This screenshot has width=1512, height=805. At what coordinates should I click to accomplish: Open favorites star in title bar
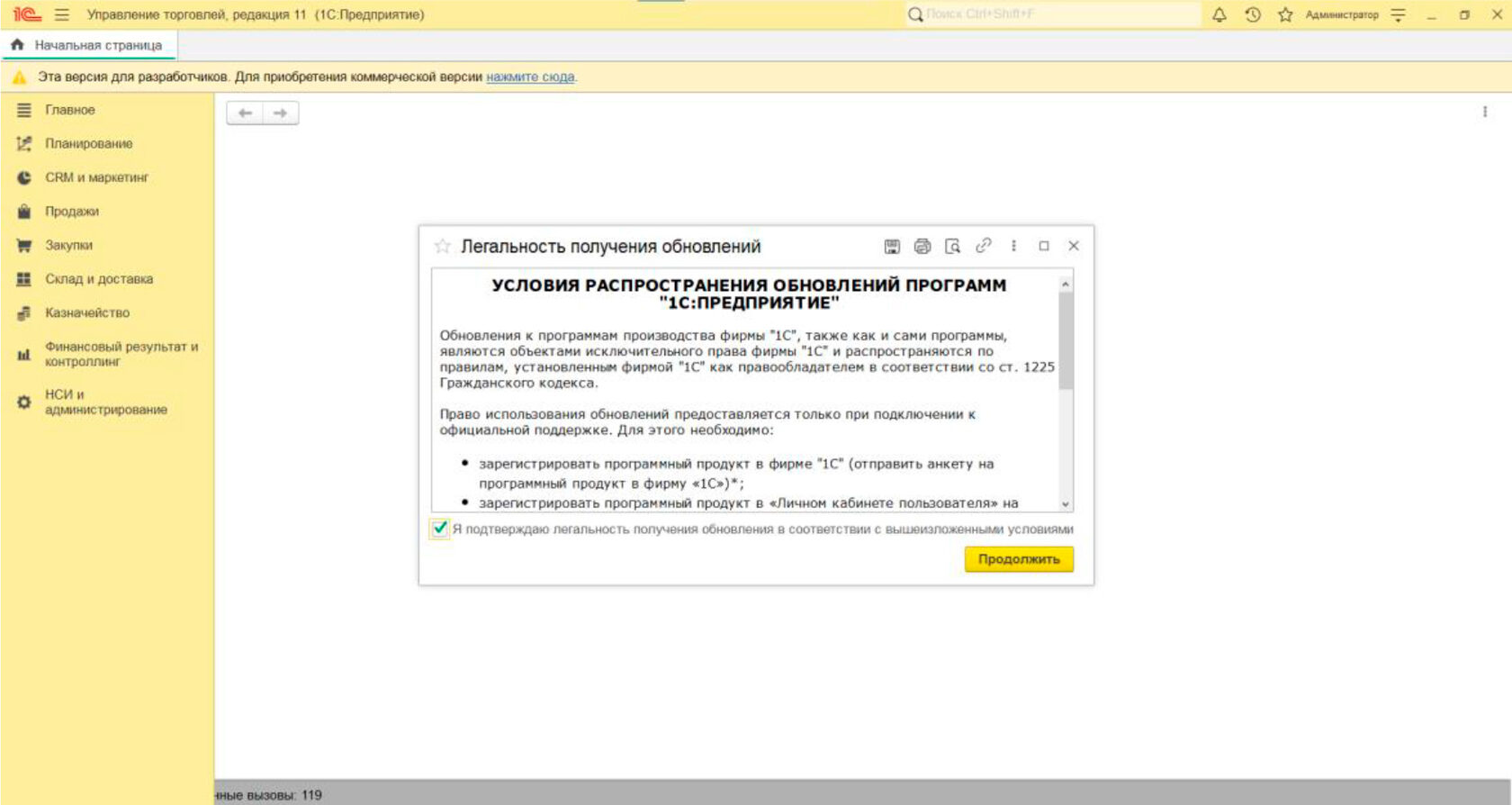[x=1285, y=14]
